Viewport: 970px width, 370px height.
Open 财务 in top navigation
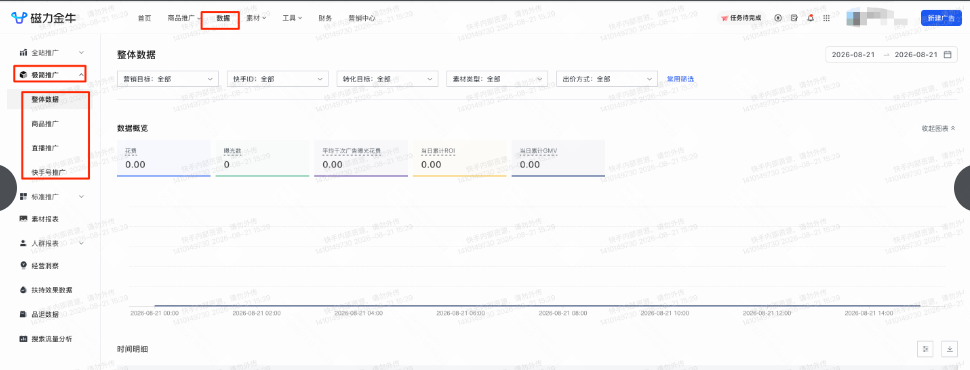(x=325, y=19)
